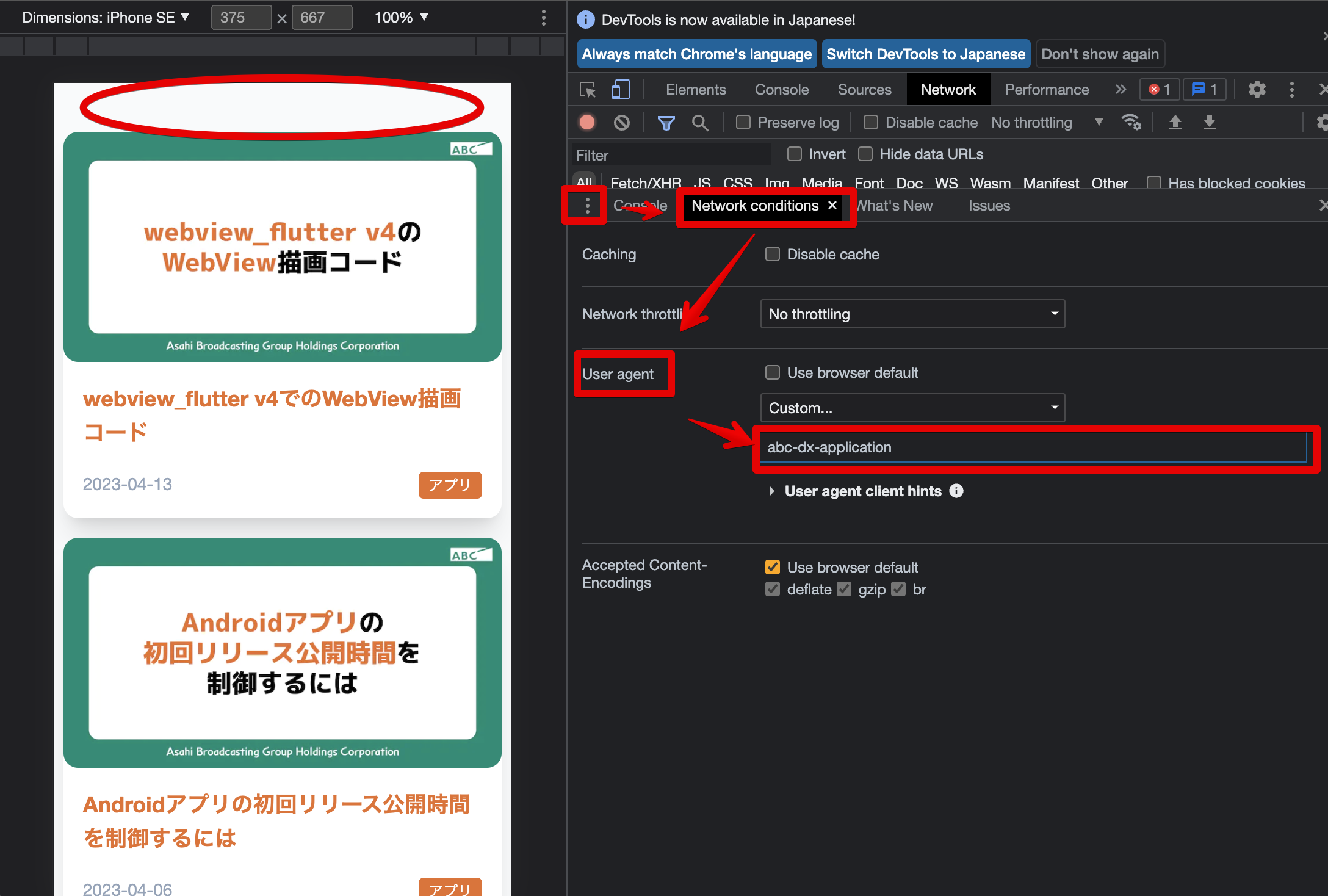Switch to the Elements tab

point(696,90)
